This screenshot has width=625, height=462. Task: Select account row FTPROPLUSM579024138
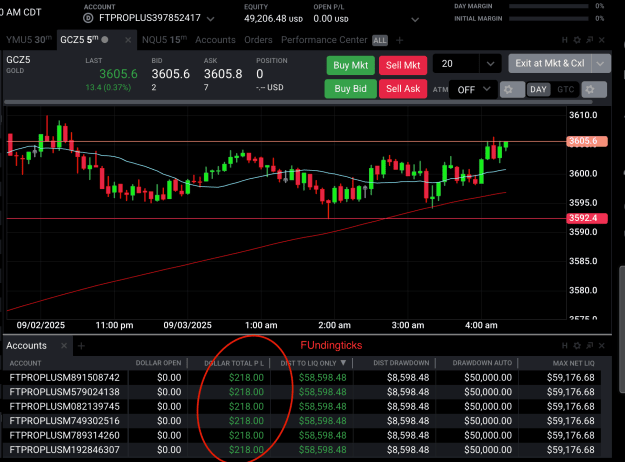point(302,392)
